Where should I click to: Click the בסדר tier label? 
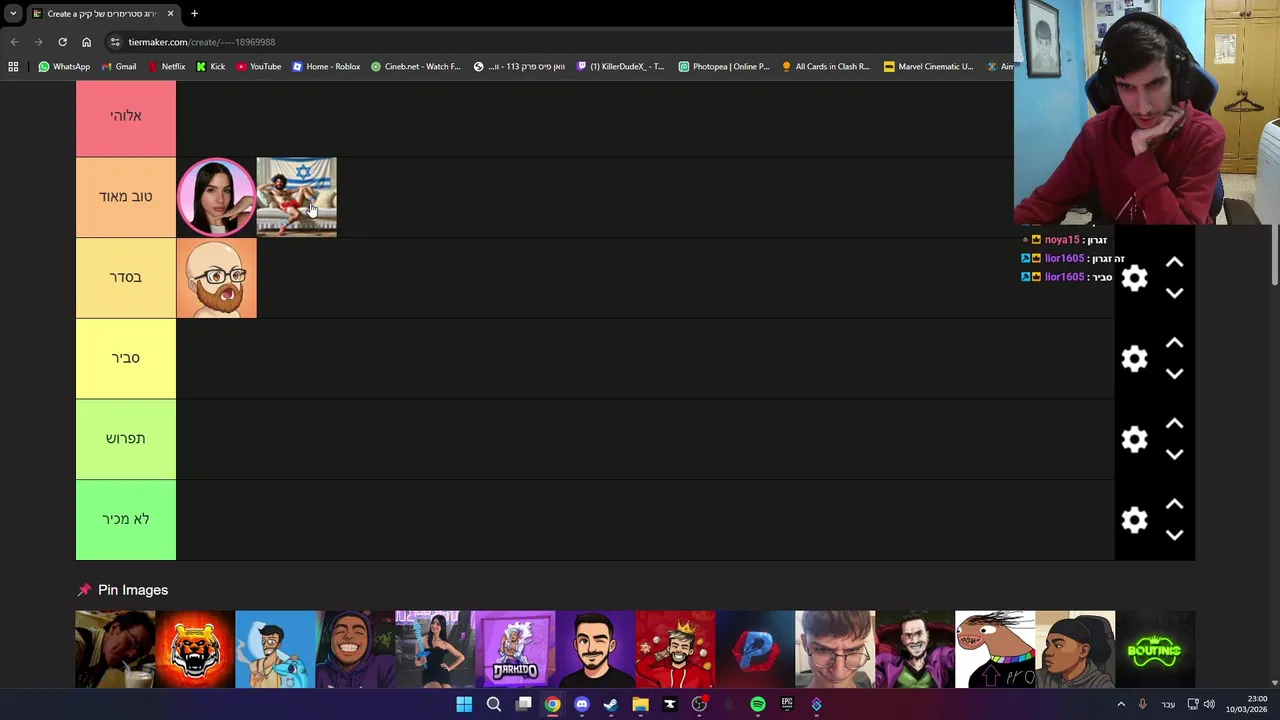126,278
